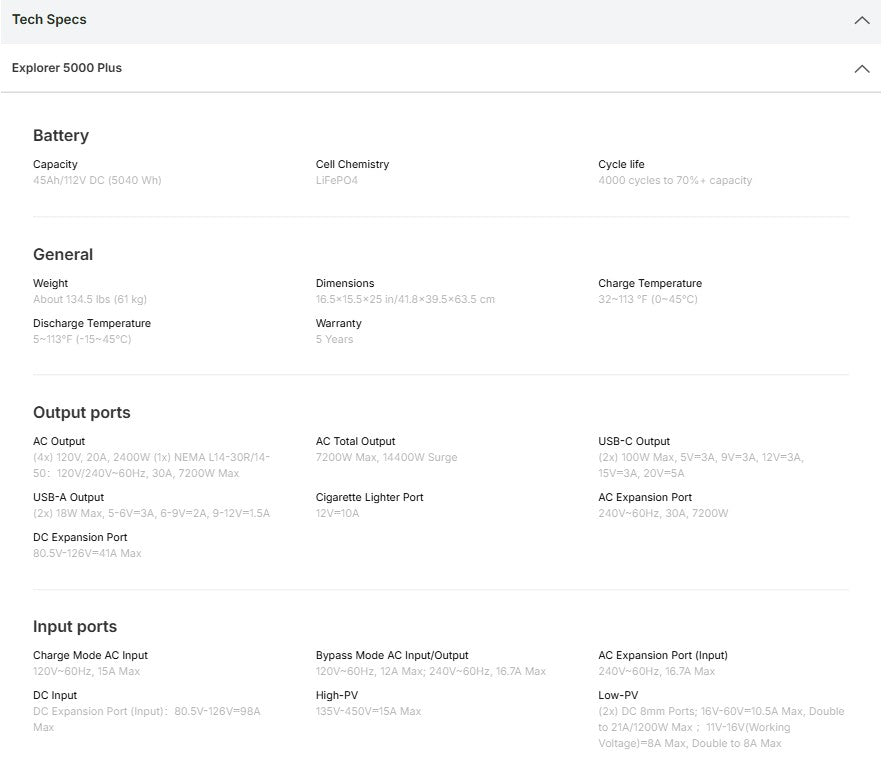This screenshot has height=777, width=890.
Task: Click the Bypass Mode AC Input/Output label
Action: coord(392,656)
